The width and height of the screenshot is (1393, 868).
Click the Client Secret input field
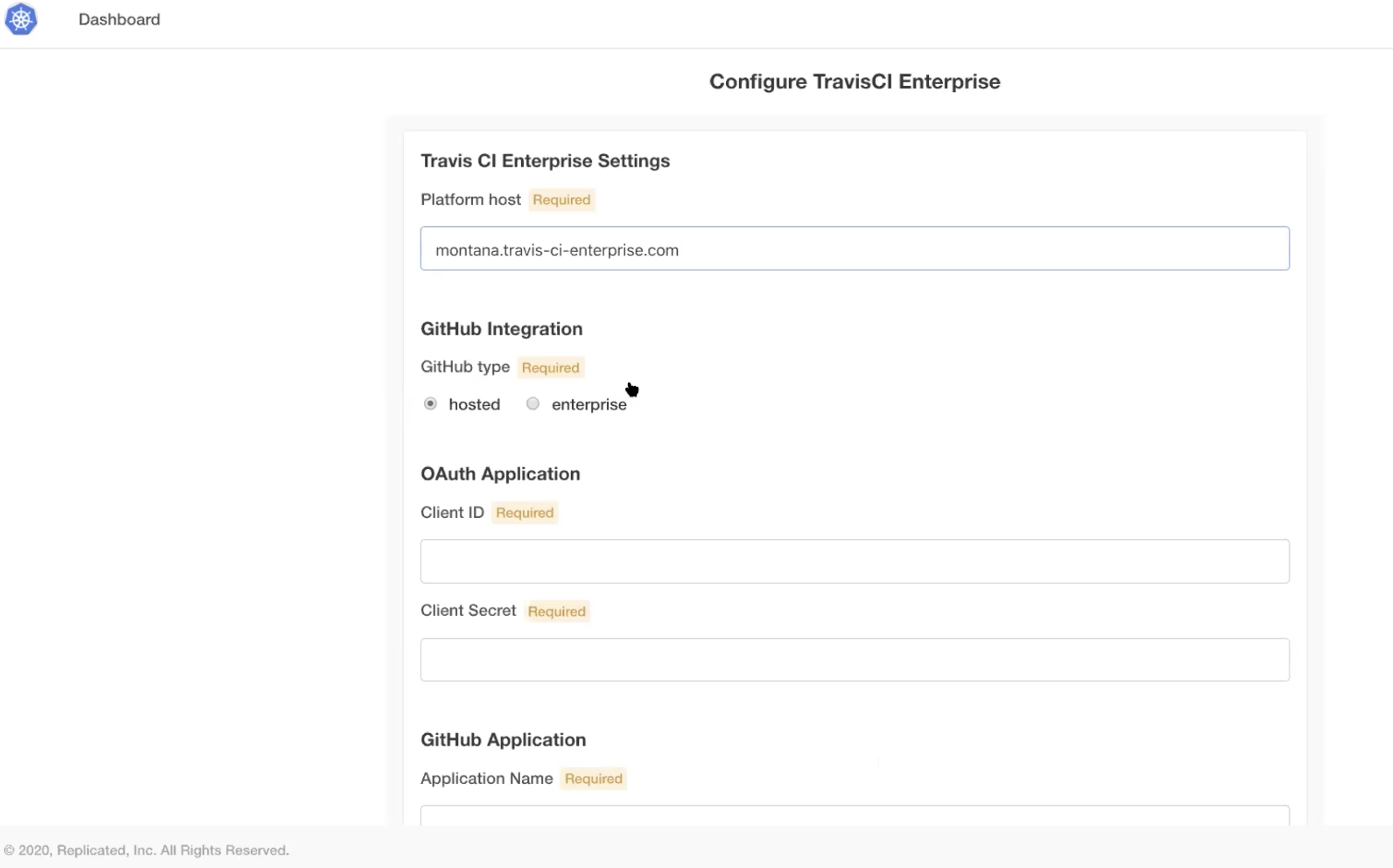tap(854, 659)
